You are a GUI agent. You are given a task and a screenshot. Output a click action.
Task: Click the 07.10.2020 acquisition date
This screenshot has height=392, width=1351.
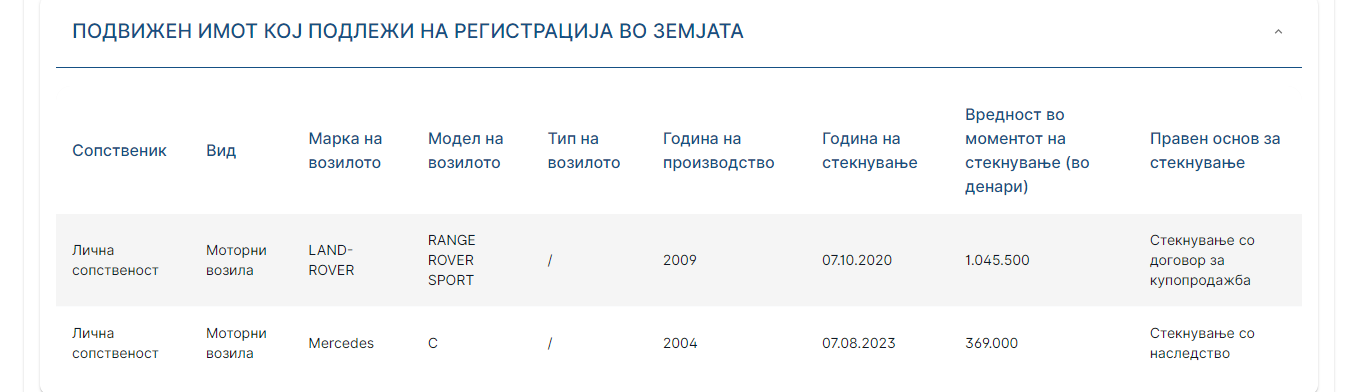point(857,260)
